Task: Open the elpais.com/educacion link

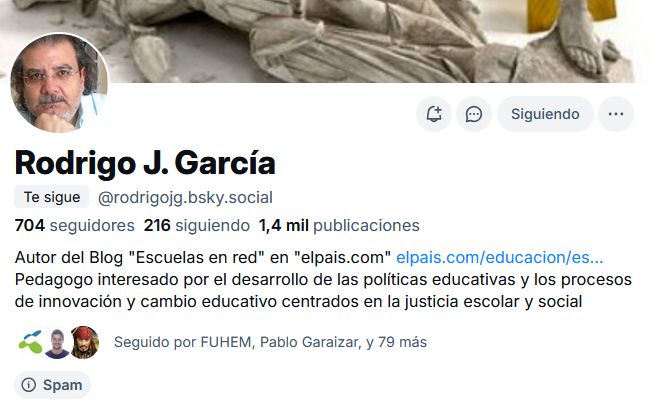Action: [499, 257]
